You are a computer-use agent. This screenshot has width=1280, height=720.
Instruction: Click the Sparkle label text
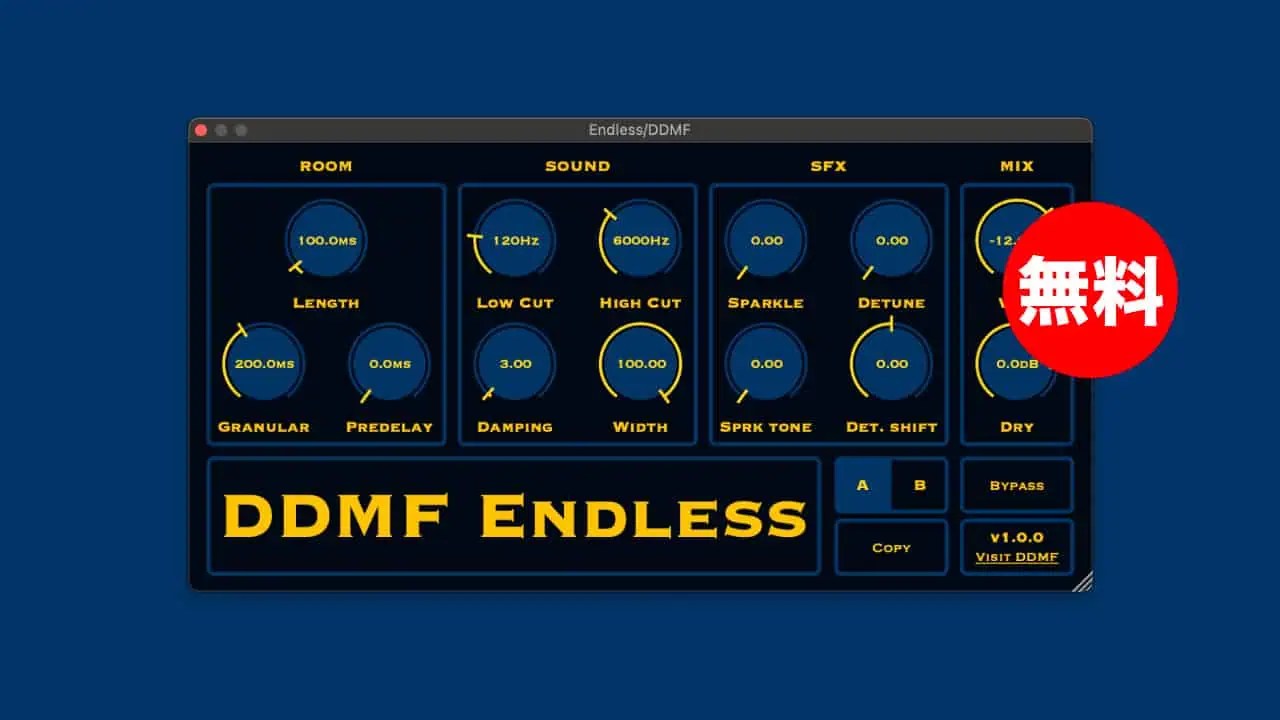pyautogui.click(x=766, y=303)
